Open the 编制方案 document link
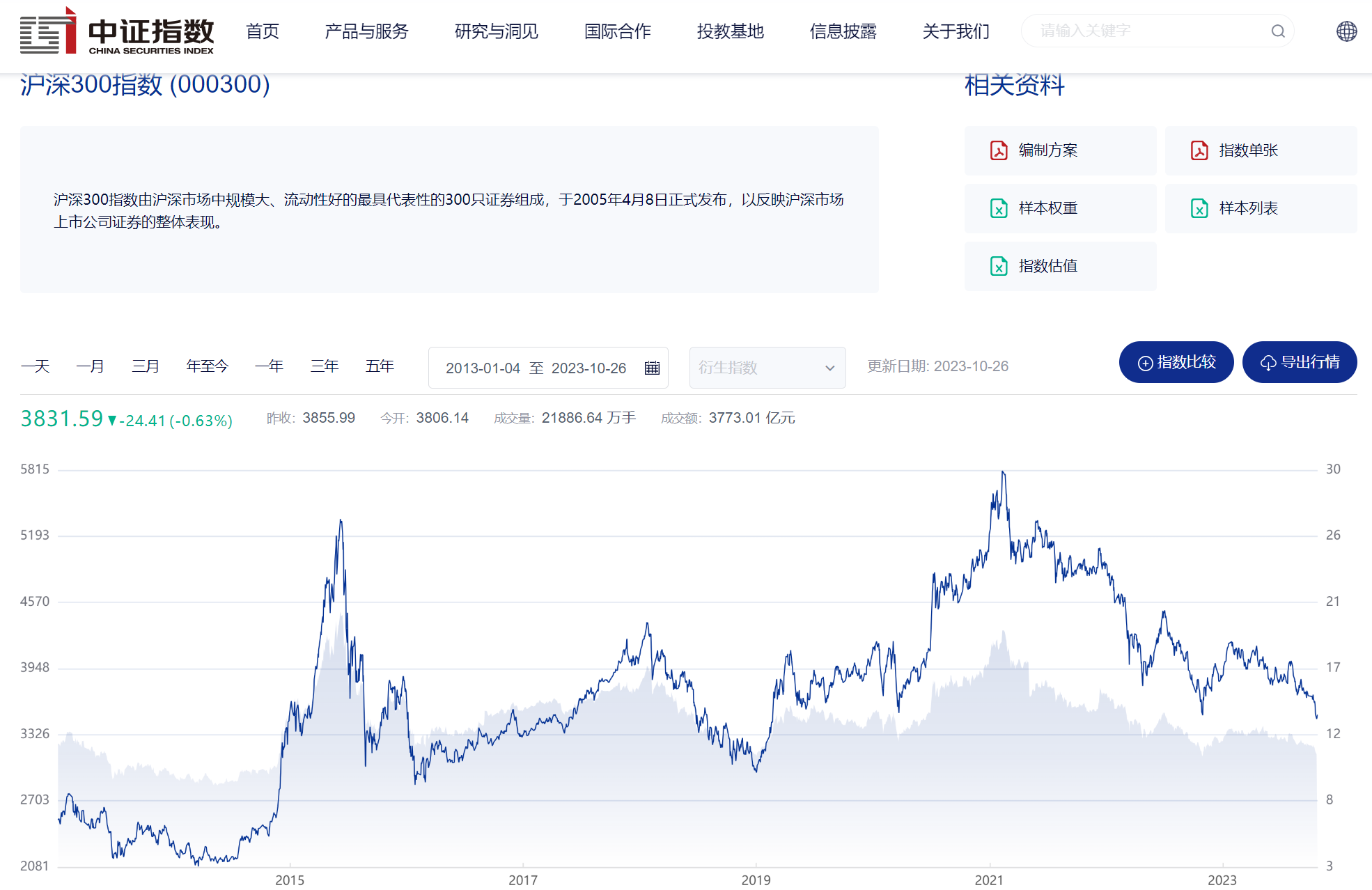The image size is (1372, 890). coord(1060,150)
